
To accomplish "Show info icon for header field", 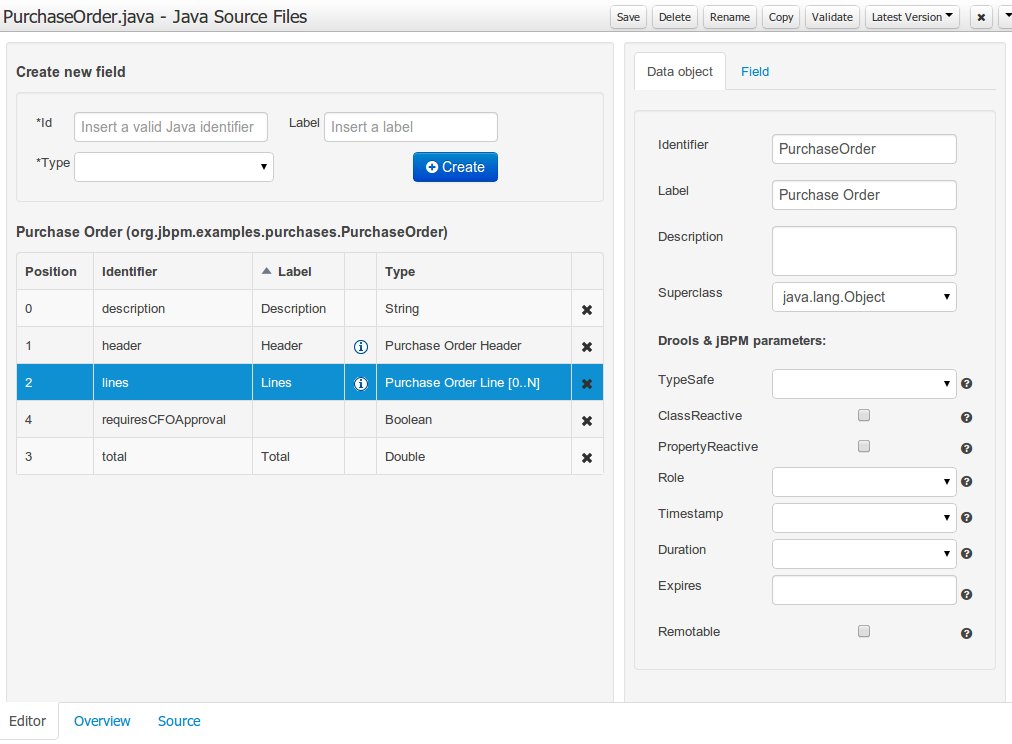I will pos(361,347).
